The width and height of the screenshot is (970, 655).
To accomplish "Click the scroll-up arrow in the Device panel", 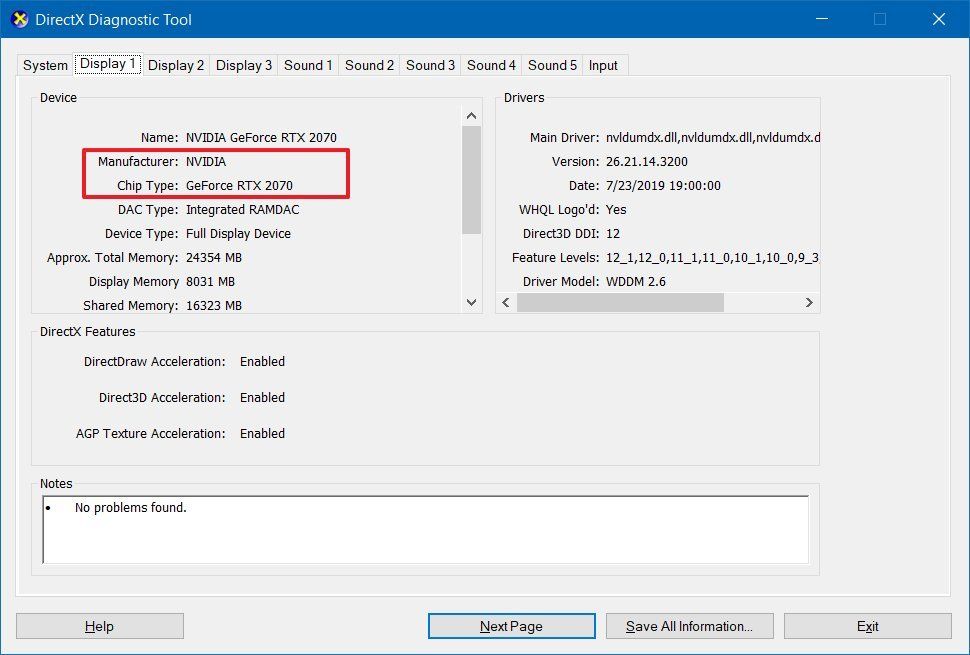I will tap(471, 115).
